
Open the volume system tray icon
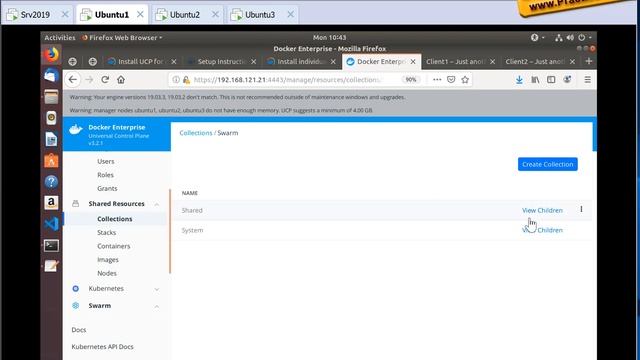click(x=570, y=38)
